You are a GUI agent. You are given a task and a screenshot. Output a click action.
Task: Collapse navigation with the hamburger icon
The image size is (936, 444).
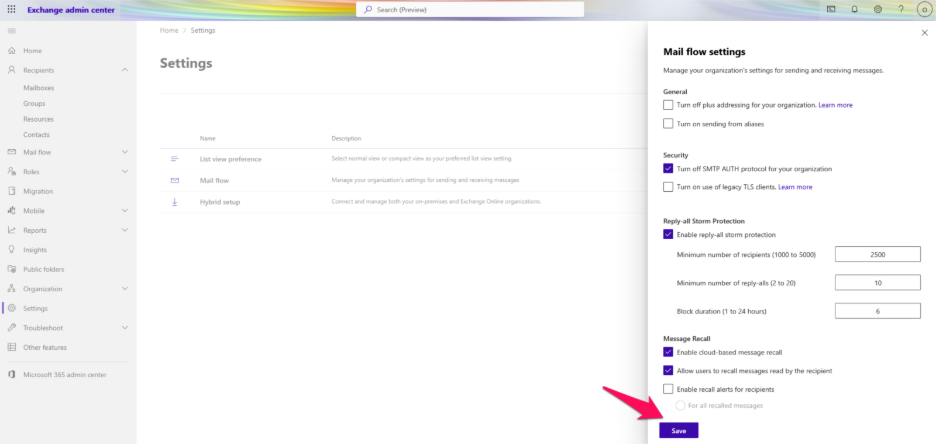coord(11,32)
